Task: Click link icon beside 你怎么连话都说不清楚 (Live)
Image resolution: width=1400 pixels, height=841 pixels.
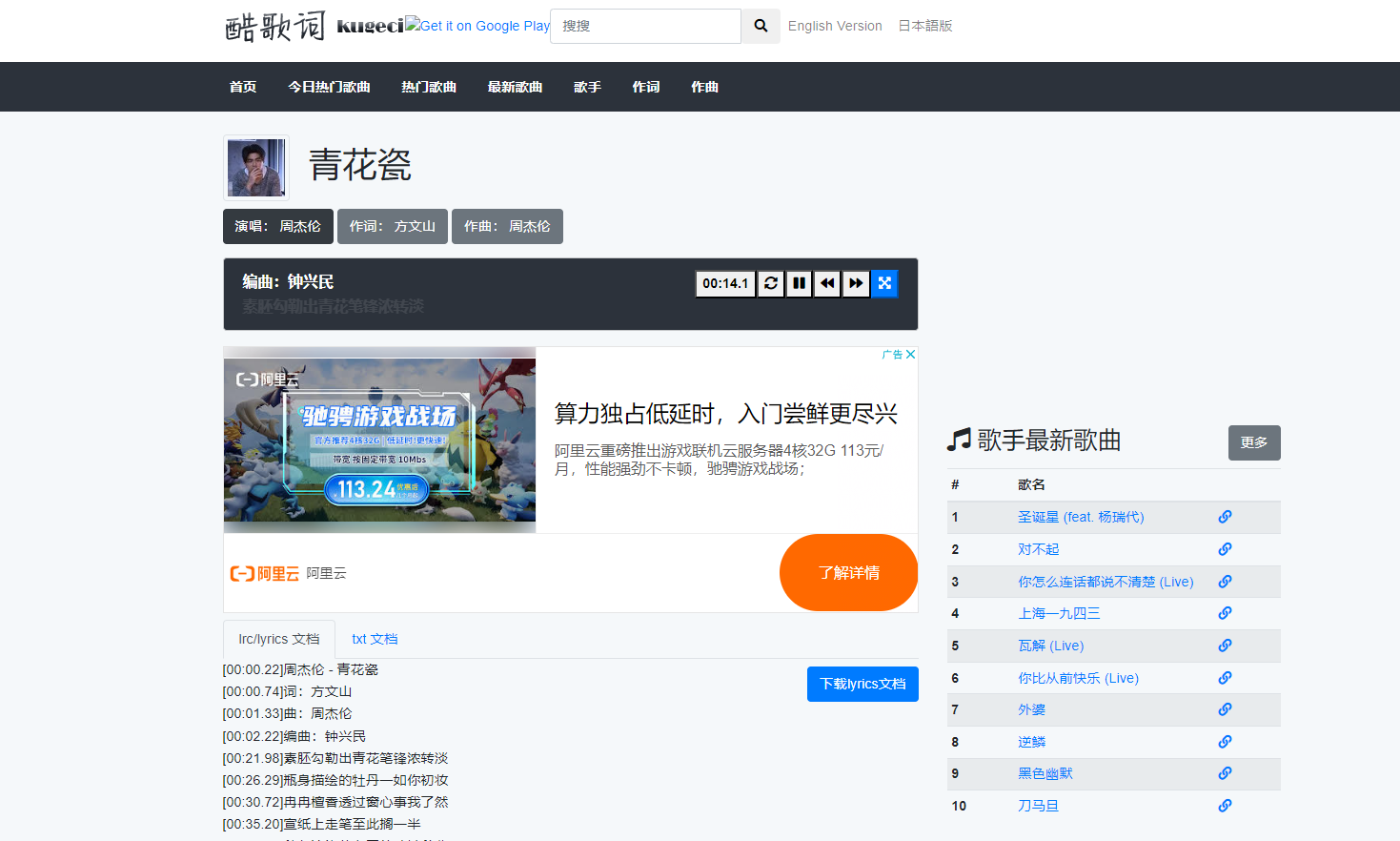Action: point(1225,582)
